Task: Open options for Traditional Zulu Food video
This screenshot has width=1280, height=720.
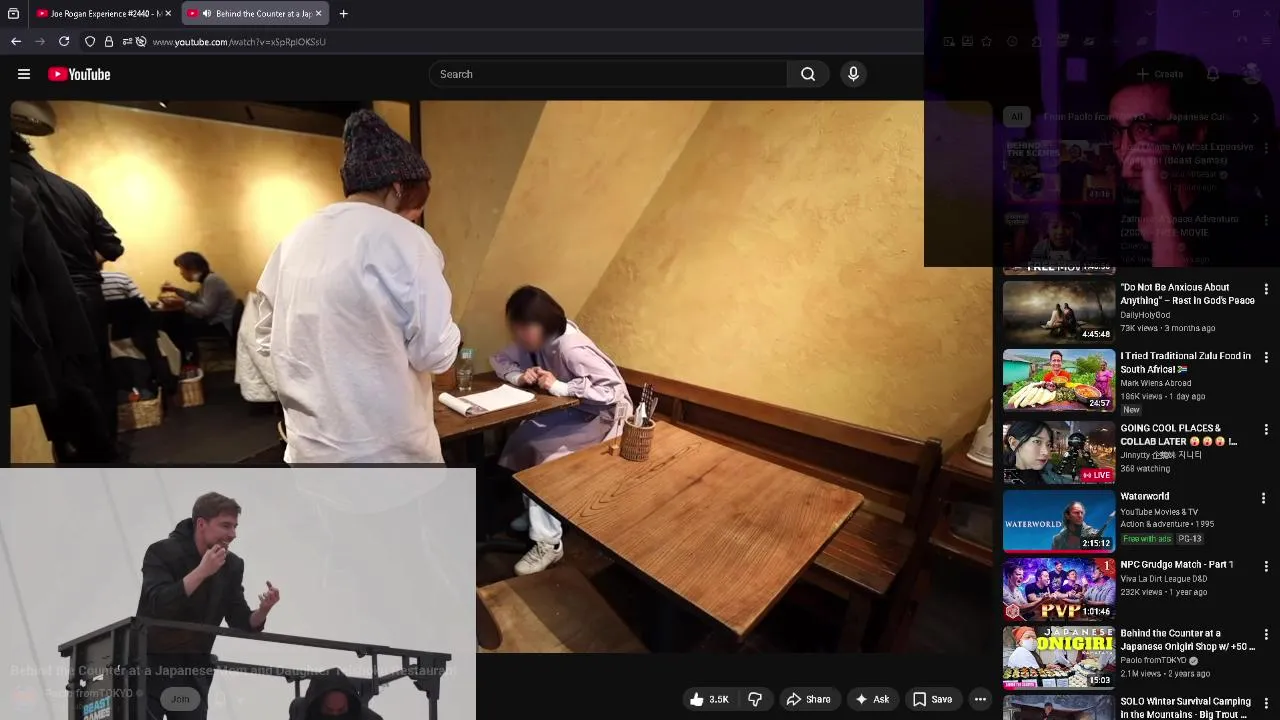Action: pos(1266,357)
